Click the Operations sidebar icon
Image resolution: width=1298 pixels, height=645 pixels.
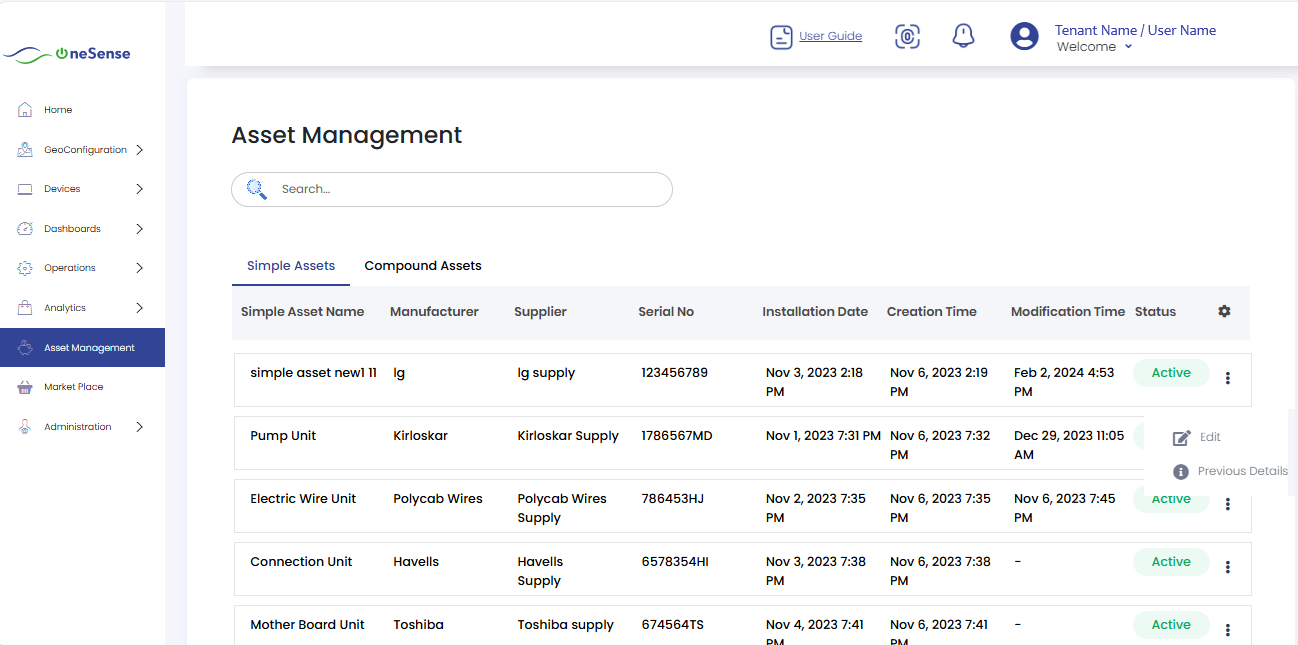click(x=24, y=267)
